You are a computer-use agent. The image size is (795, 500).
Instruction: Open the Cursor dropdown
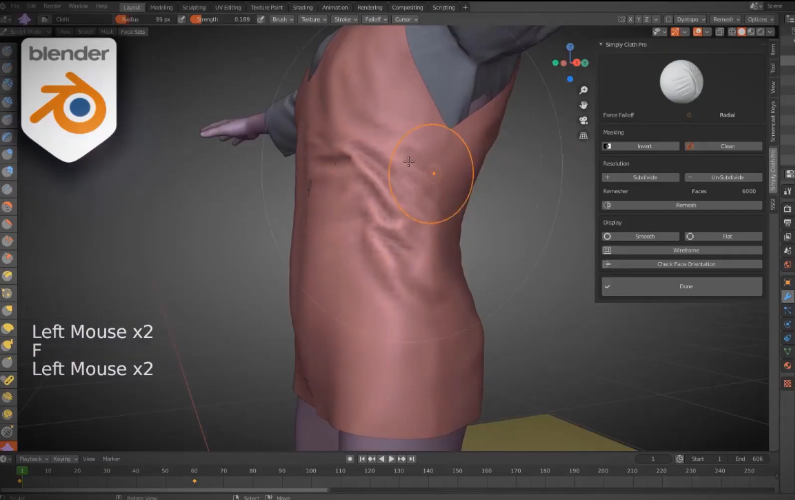pyautogui.click(x=406, y=19)
